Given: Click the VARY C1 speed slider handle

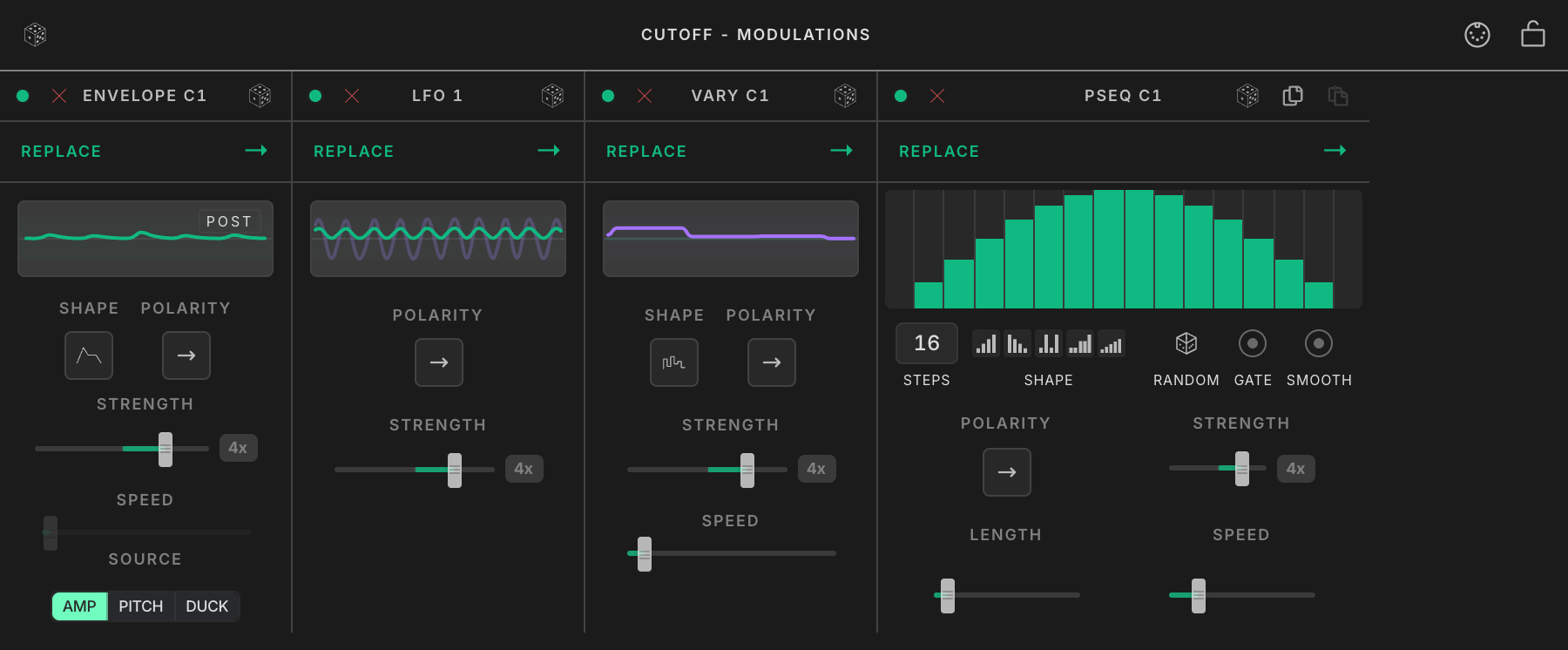Looking at the screenshot, I should pos(645,554).
